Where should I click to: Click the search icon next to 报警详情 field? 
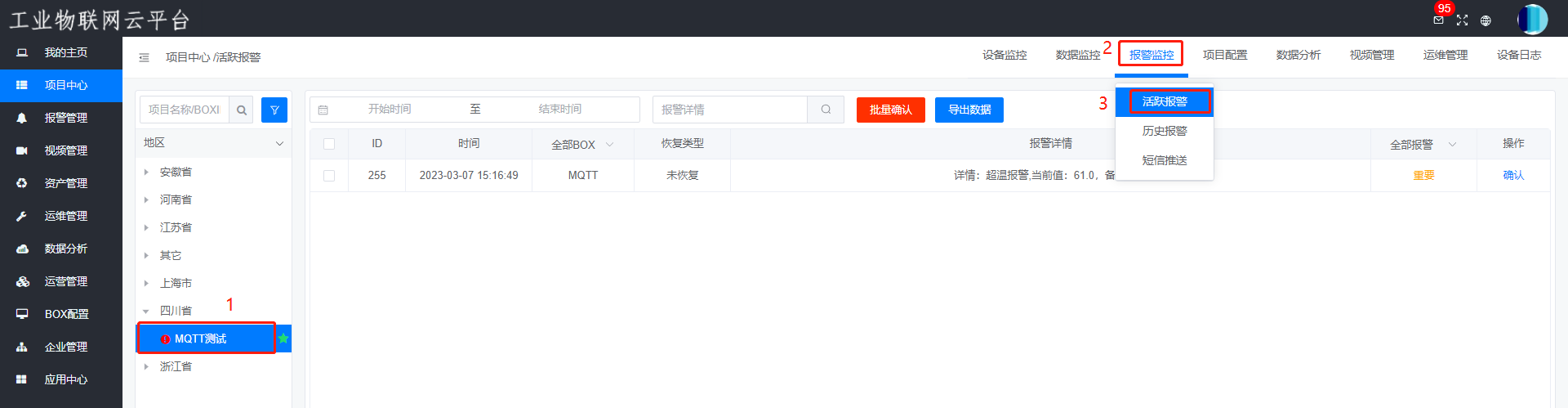pos(826,110)
